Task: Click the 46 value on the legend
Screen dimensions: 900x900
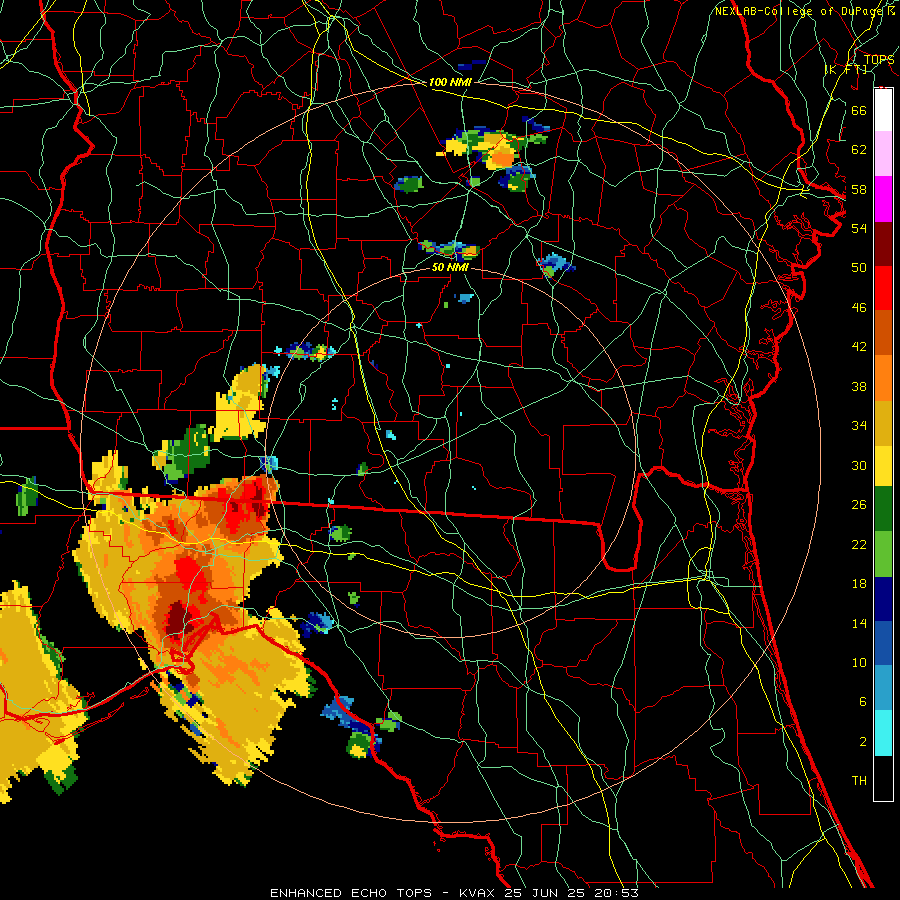Action: [859, 308]
